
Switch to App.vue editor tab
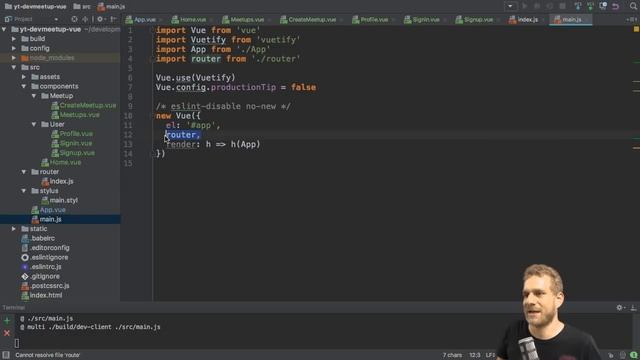tap(144, 19)
